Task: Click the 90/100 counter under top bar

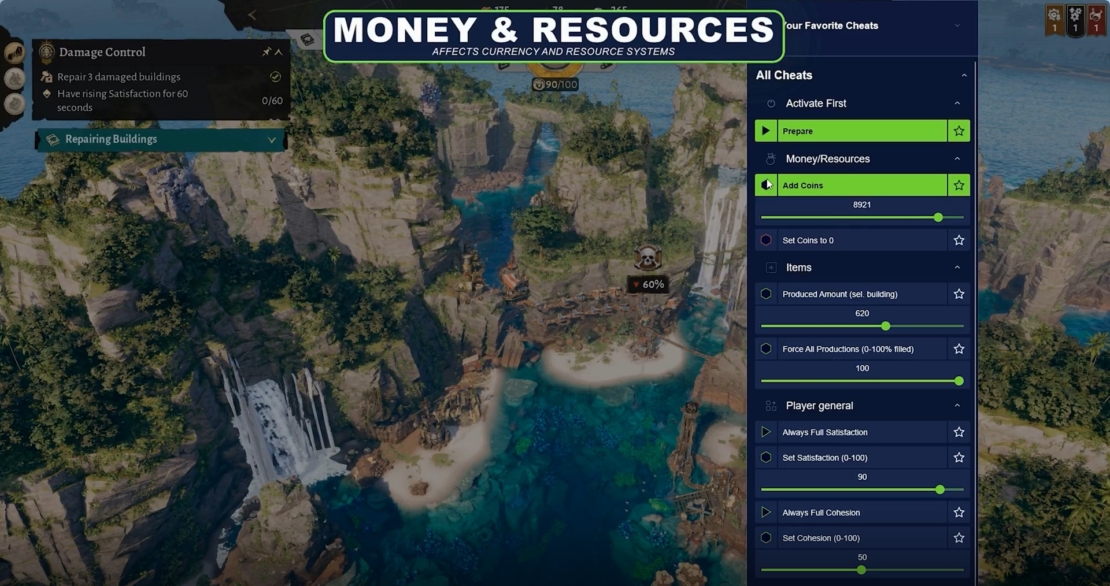Action: coord(556,85)
